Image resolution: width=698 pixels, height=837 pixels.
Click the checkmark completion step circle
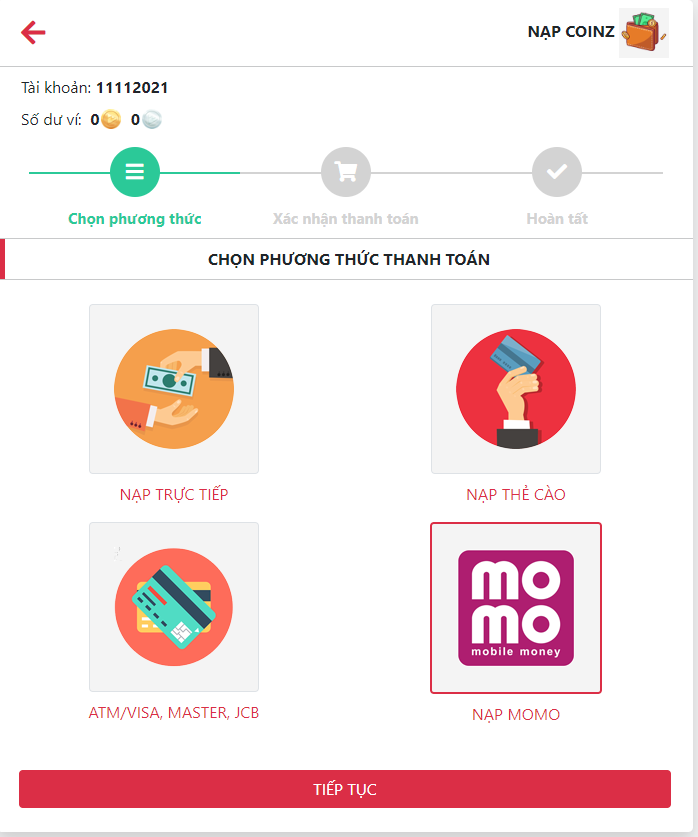557,172
